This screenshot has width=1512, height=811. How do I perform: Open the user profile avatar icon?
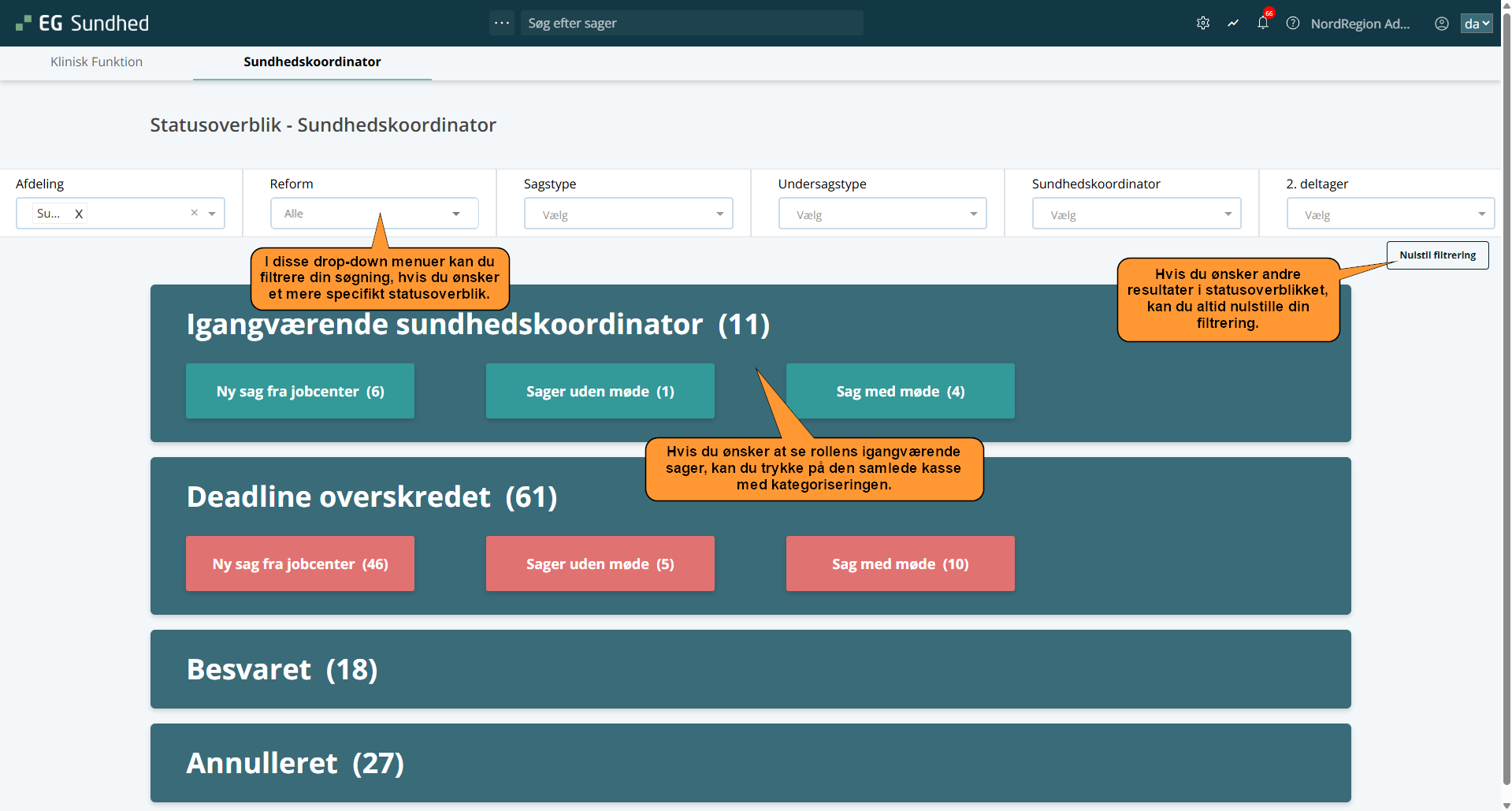(1441, 24)
